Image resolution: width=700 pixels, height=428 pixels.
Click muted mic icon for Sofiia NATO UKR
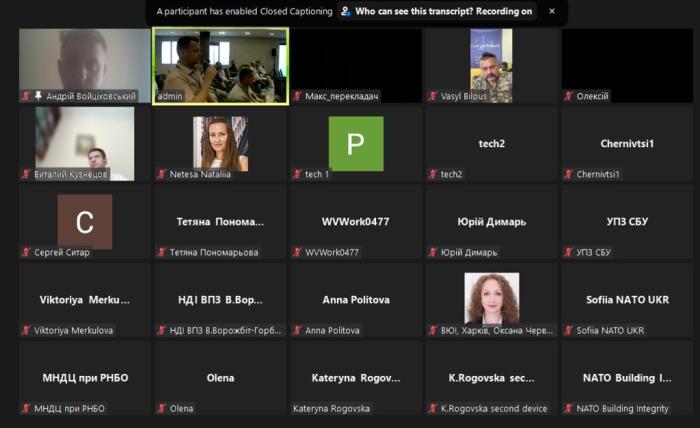pos(569,331)
